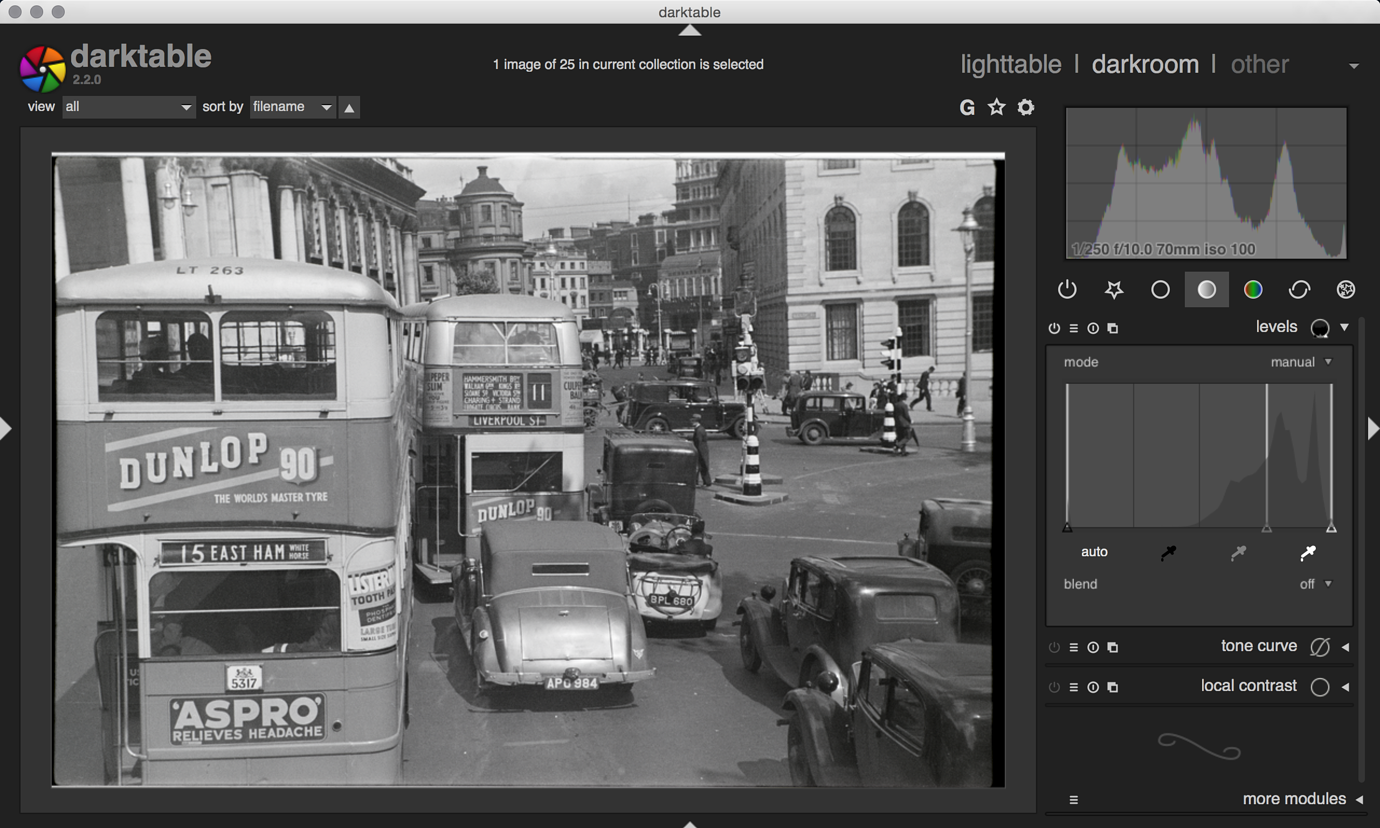Viewport: 1380px width, 828px height.
Task: Open tone curve presets menu
Action: (1074, 647)
